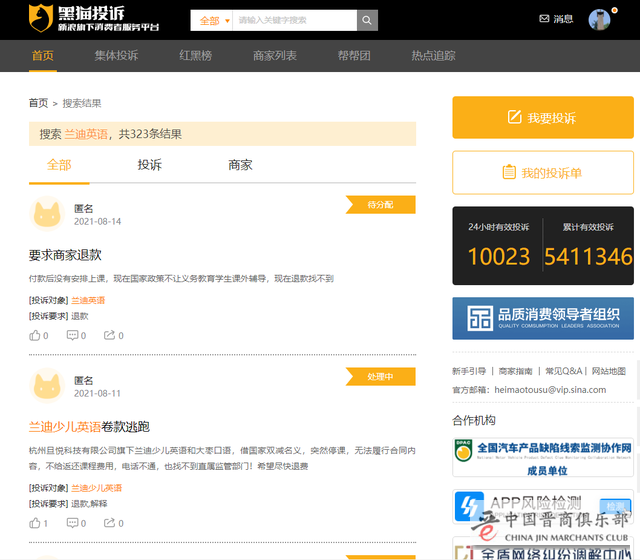
Task: Switch to the 投诉 results tab
Action: 149,165
